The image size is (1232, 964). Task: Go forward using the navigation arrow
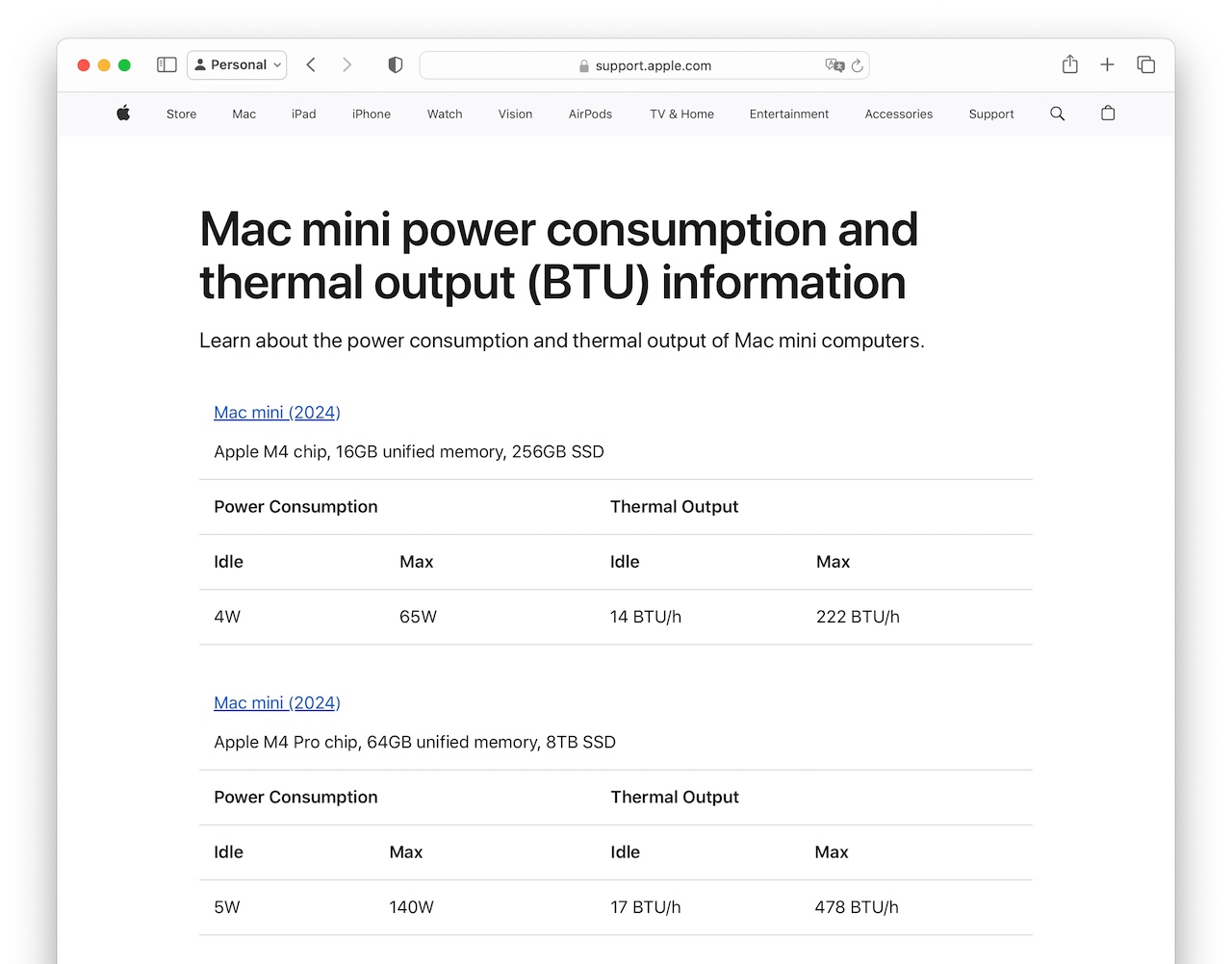click(346, 64)
